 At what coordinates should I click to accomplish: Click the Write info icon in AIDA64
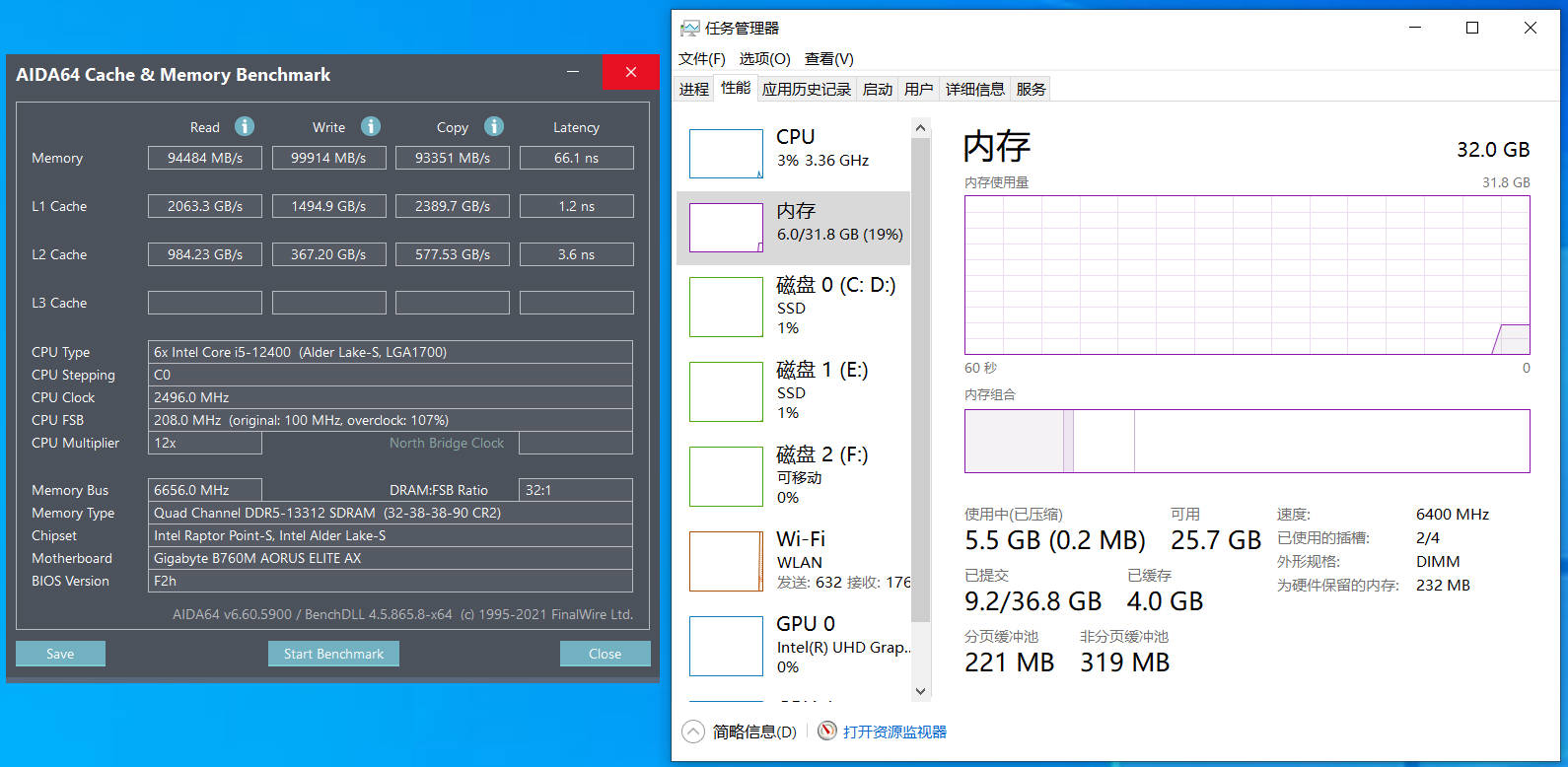[x=371, y=126]
